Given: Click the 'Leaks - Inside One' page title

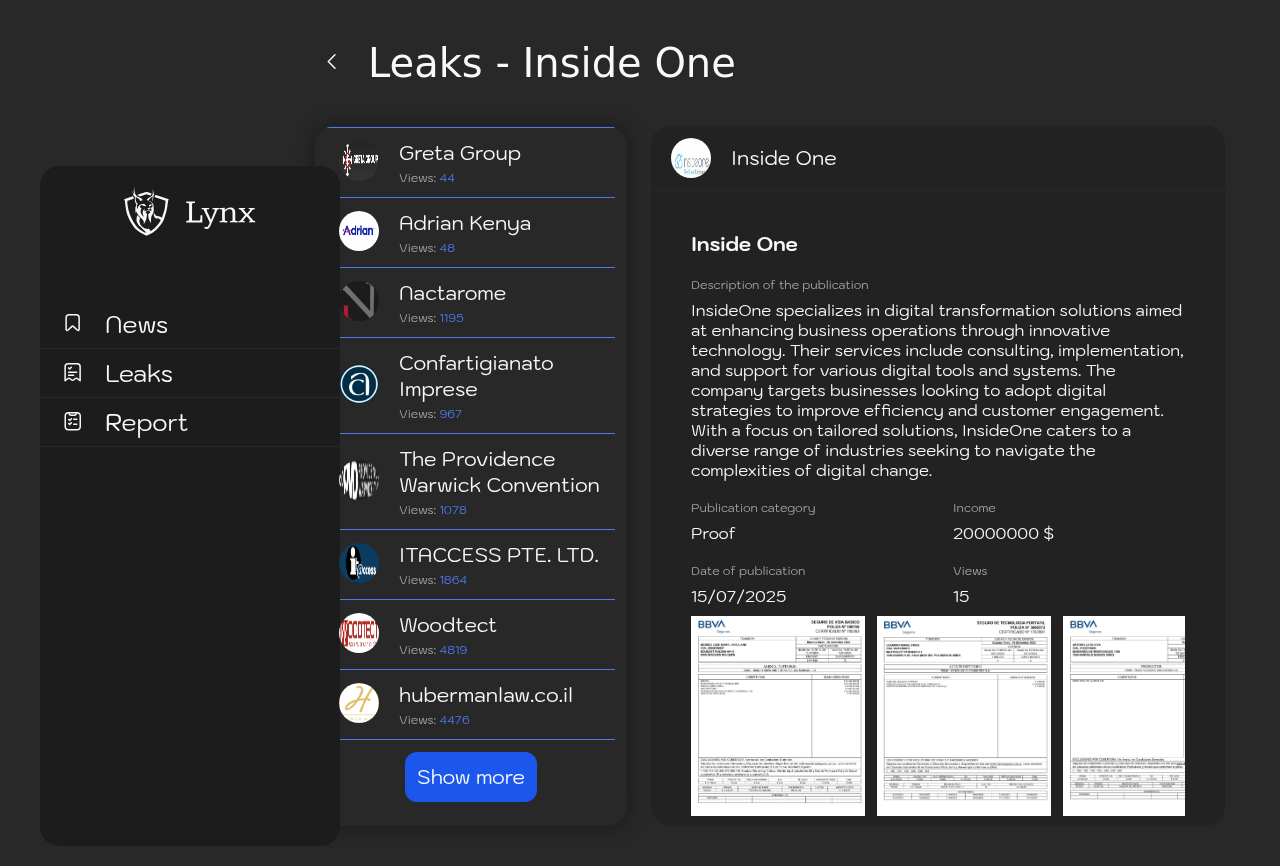Looking at the screenshot, I should click(552, 63).
